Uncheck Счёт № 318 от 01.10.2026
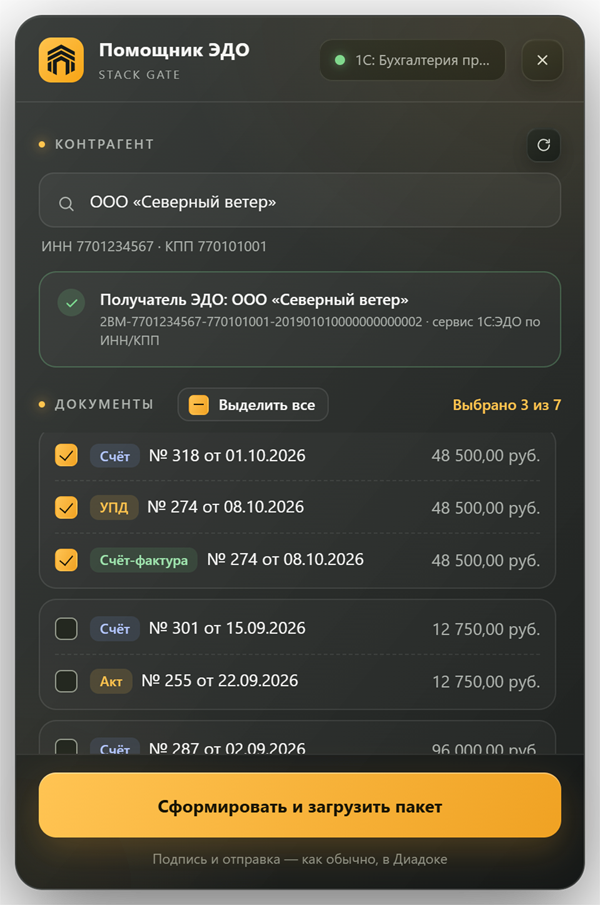600x905 pixels. (x=66, y=455)
